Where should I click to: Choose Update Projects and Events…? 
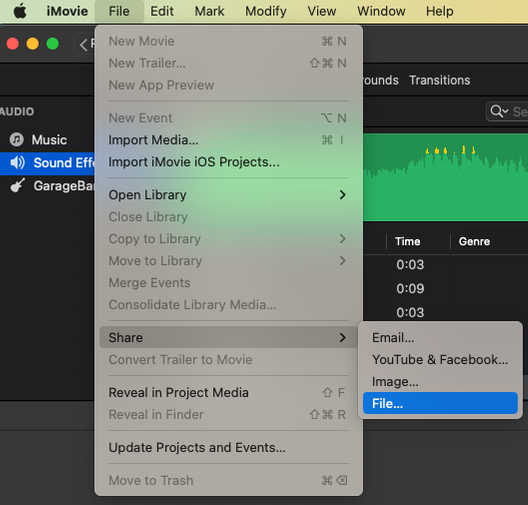(x=228, y=448)
